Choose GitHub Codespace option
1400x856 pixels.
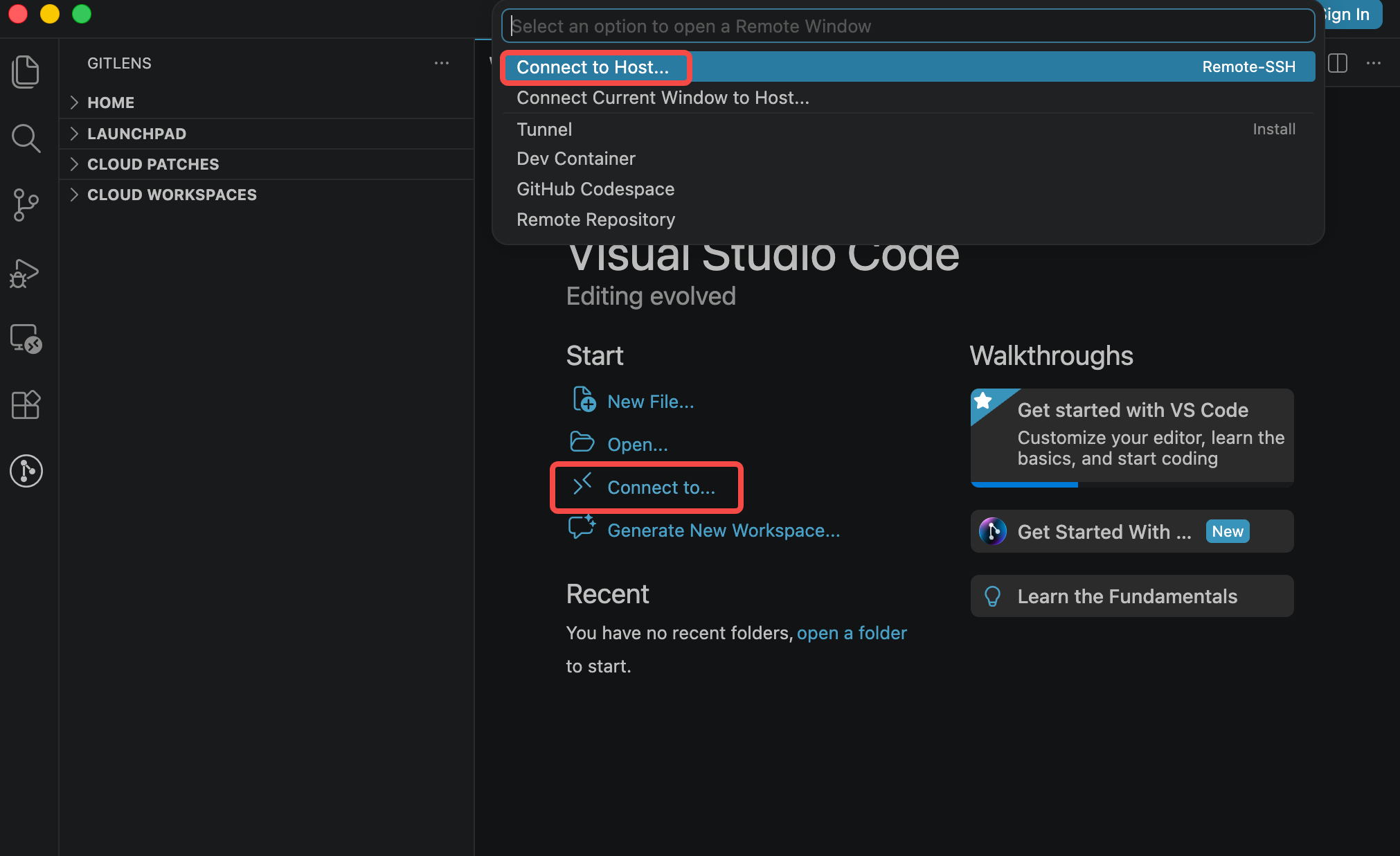tap(908, 189)
